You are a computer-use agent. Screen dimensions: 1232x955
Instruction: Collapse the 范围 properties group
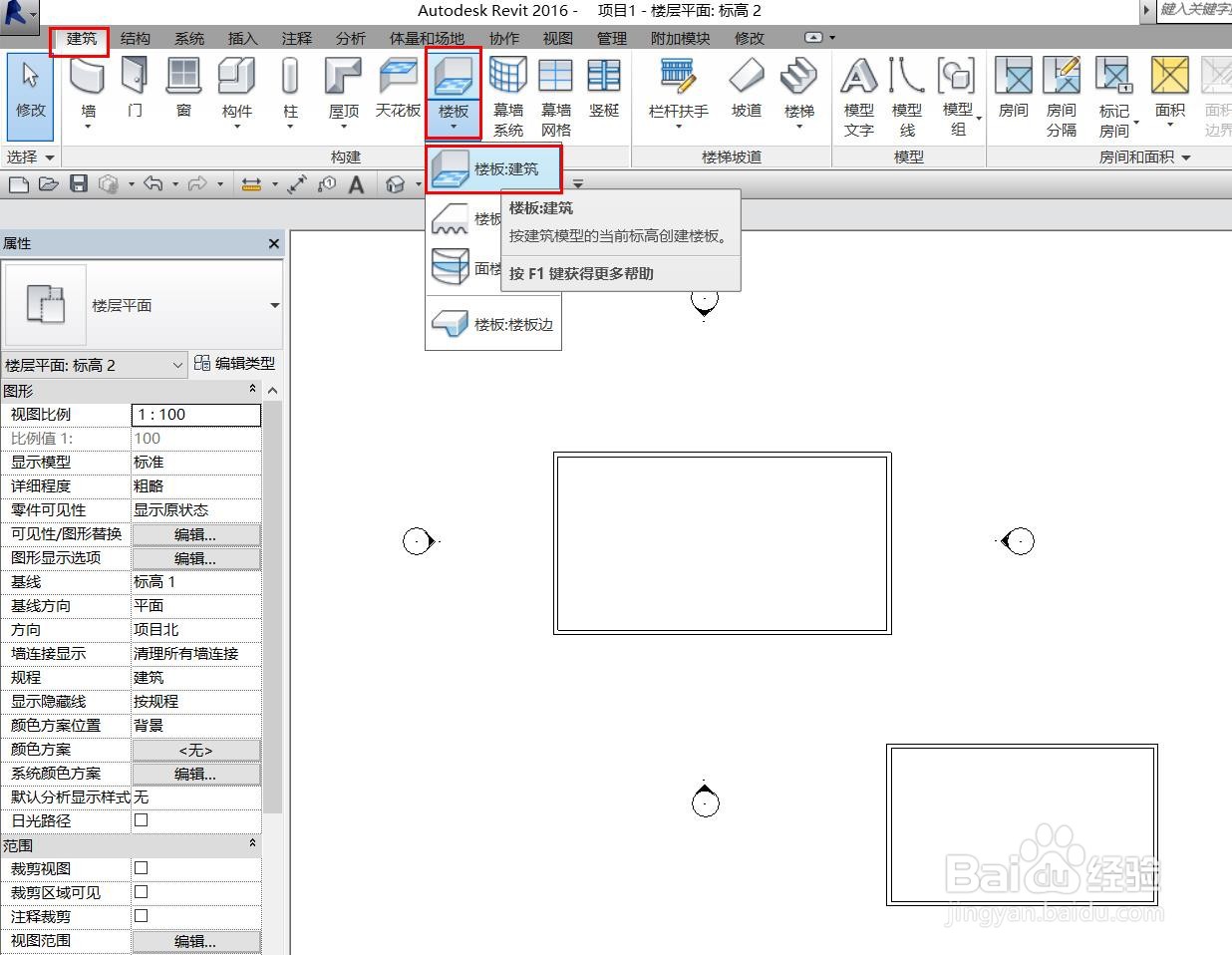[252, 844]
